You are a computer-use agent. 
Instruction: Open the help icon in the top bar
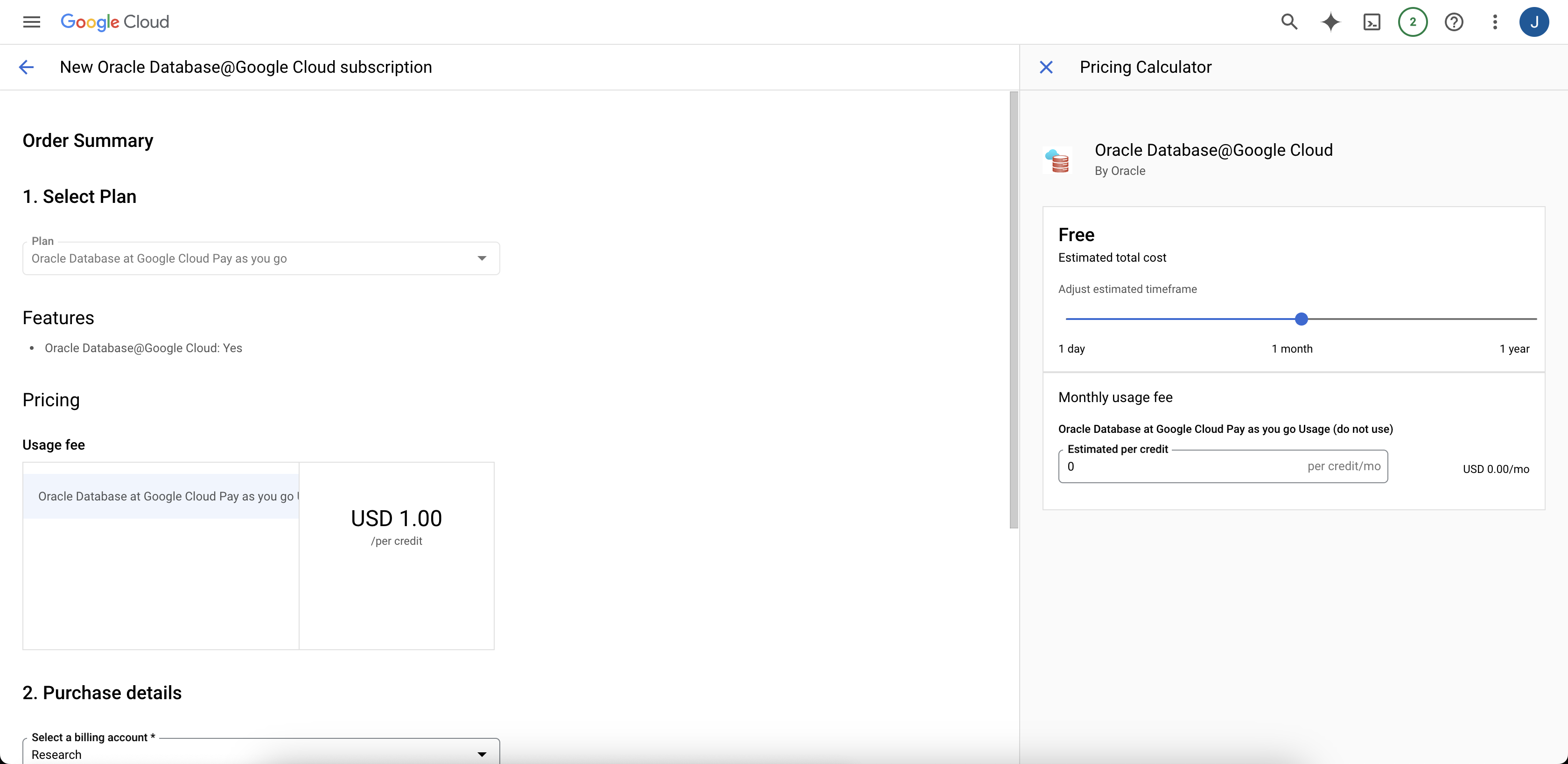(1455, 22)
